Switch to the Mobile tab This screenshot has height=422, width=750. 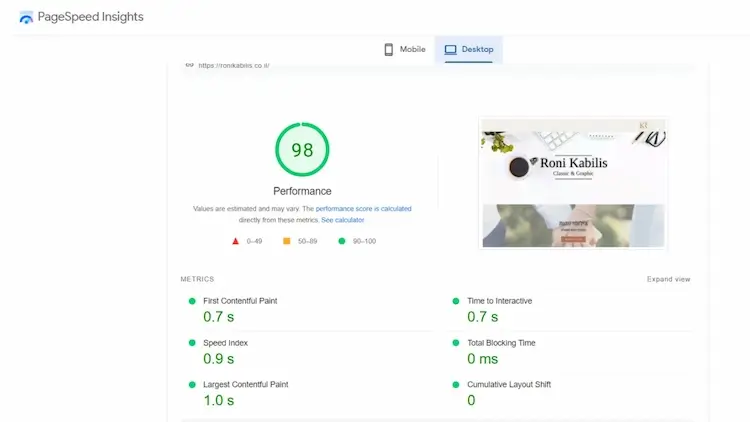[x=405, y=49]
